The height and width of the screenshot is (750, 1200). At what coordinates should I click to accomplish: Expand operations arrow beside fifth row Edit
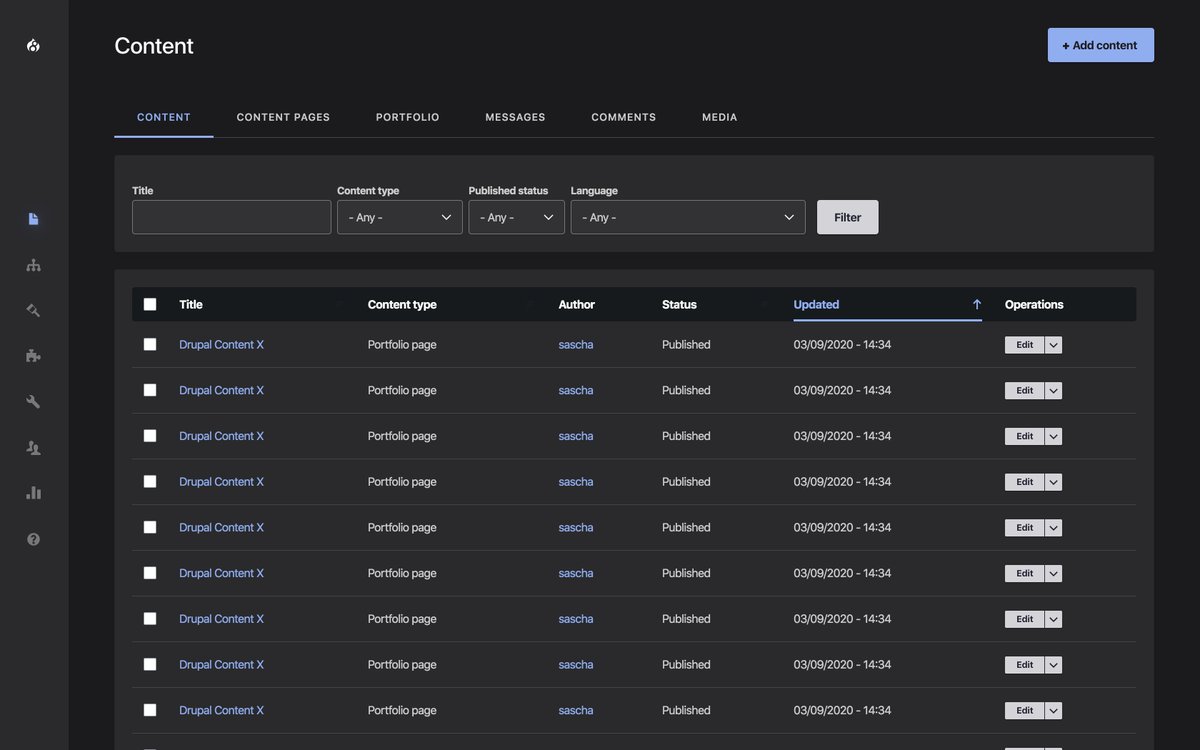click(x=1053, y=528)
